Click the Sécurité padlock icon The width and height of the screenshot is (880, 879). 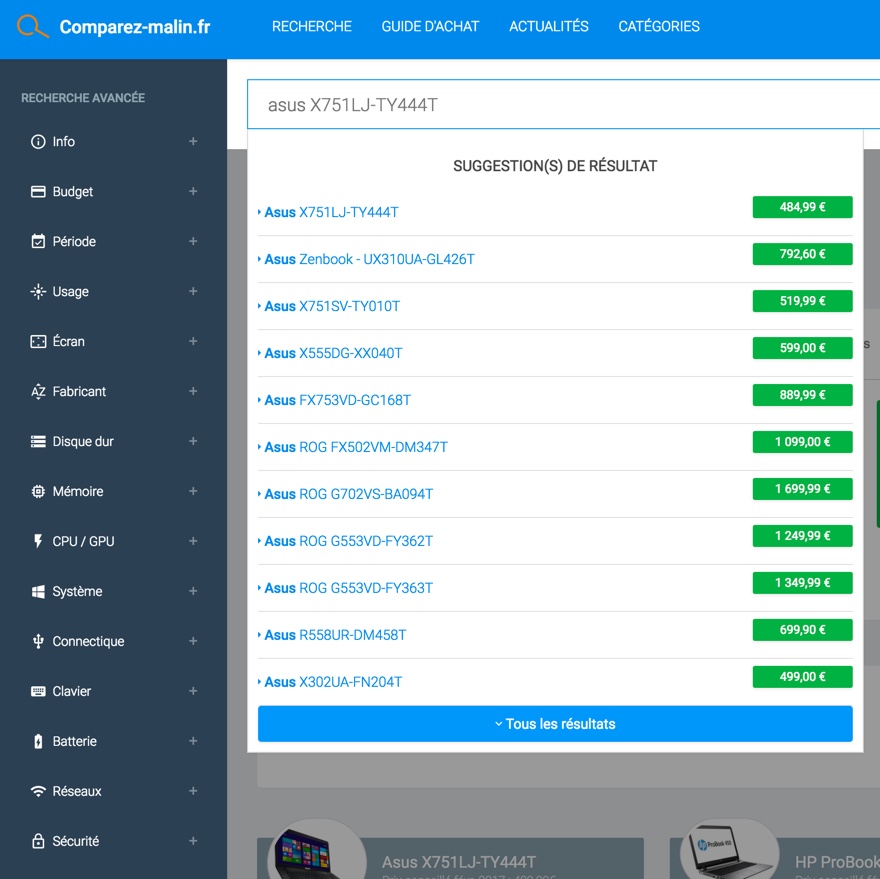[38, 842]
